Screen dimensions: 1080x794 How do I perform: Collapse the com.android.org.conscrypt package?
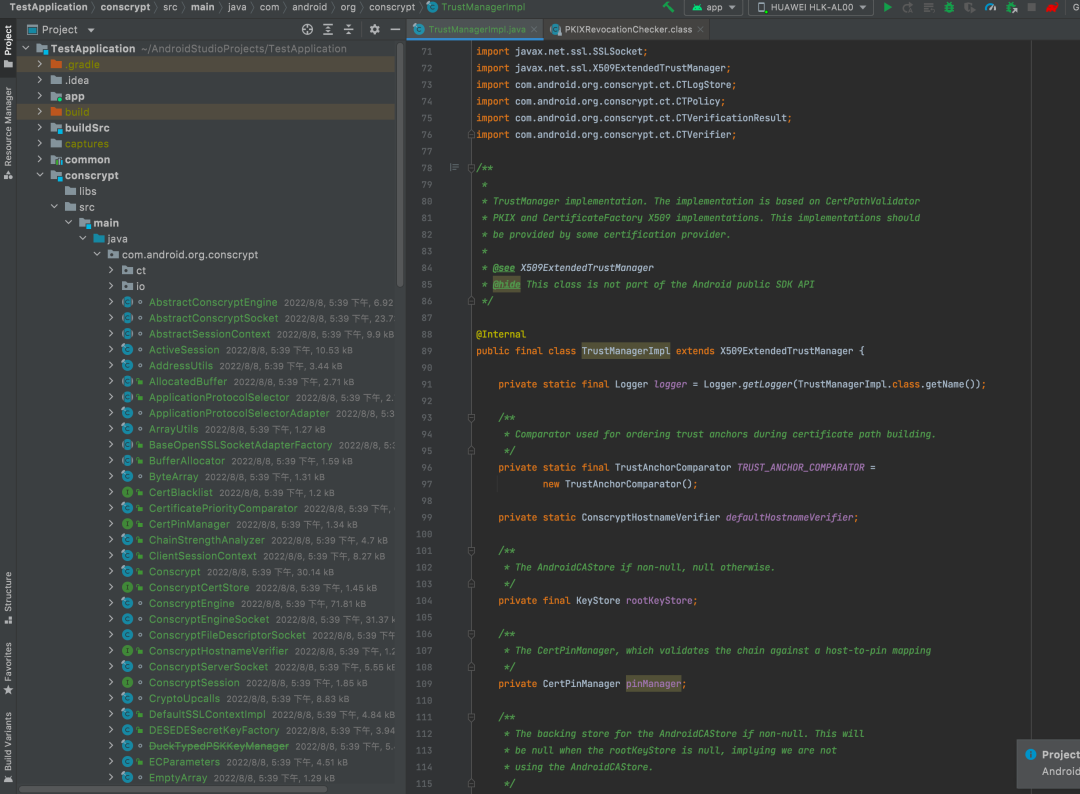tap(97, 254)
